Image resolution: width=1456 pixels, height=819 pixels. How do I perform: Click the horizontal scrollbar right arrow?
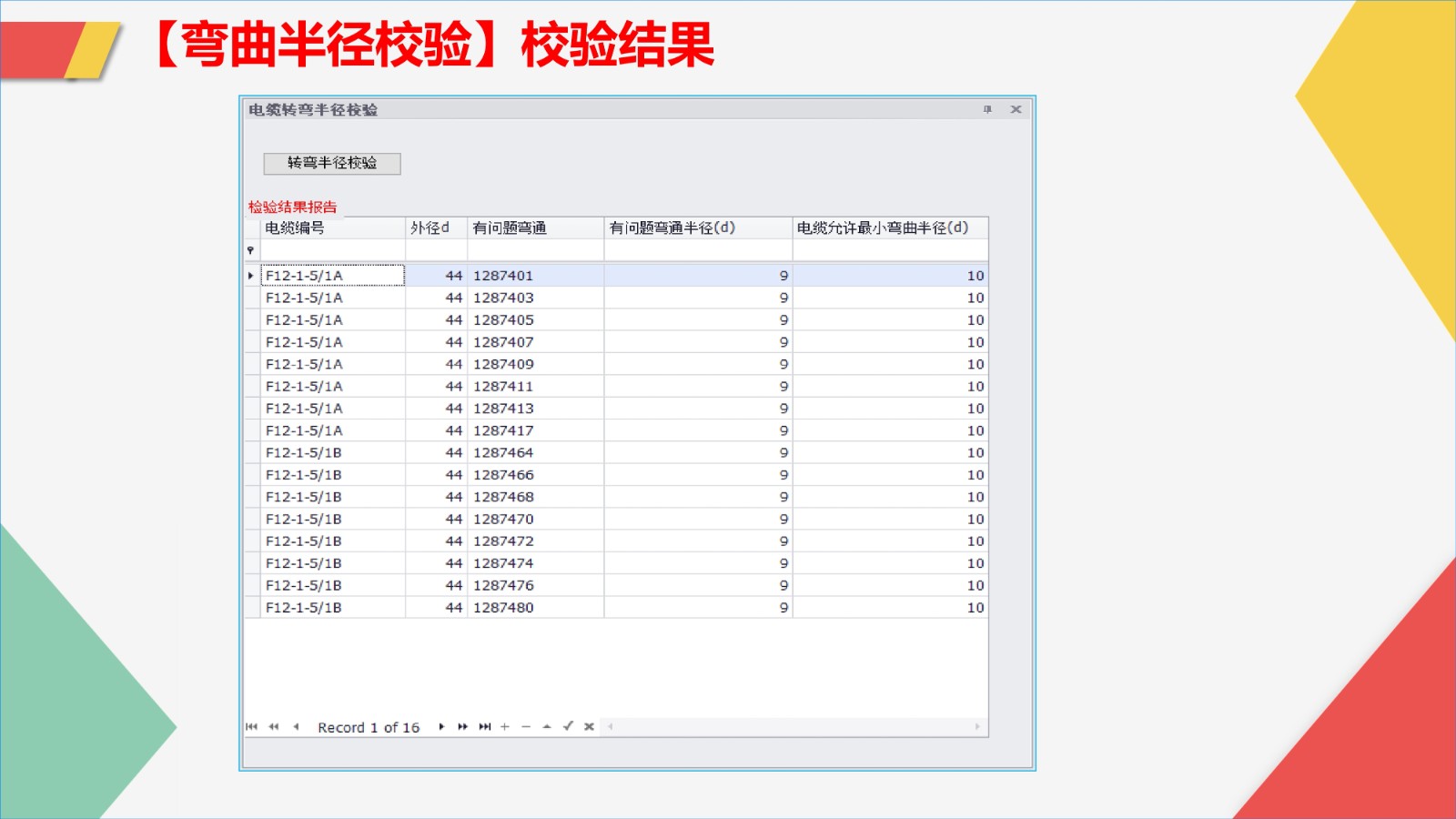(x=977, y=726)
